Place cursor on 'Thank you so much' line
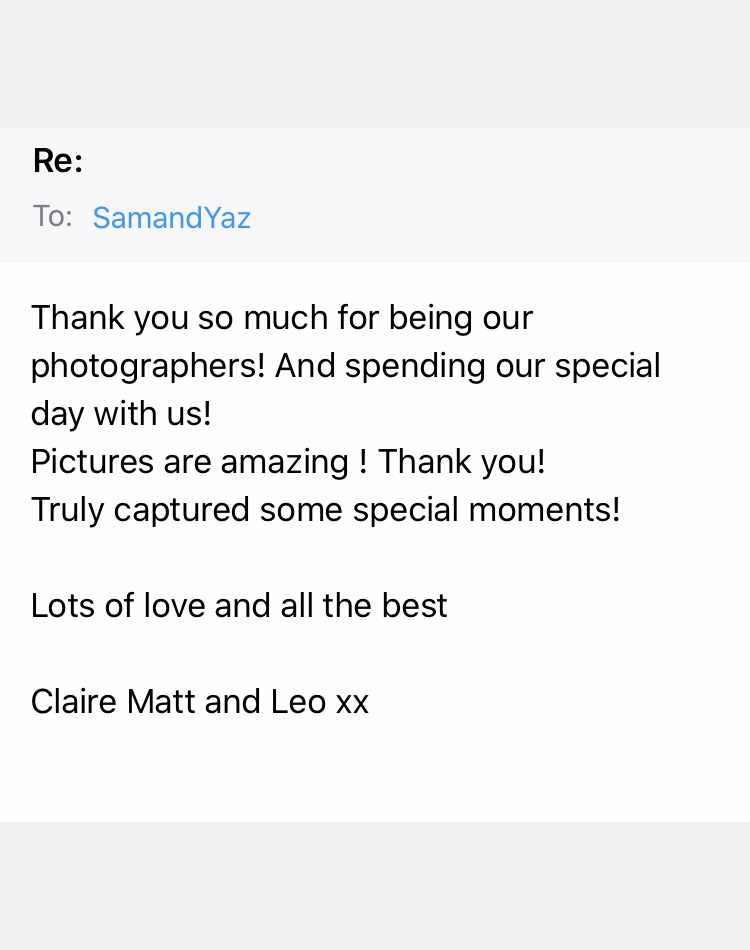750x950 pixels. [282, 318]
